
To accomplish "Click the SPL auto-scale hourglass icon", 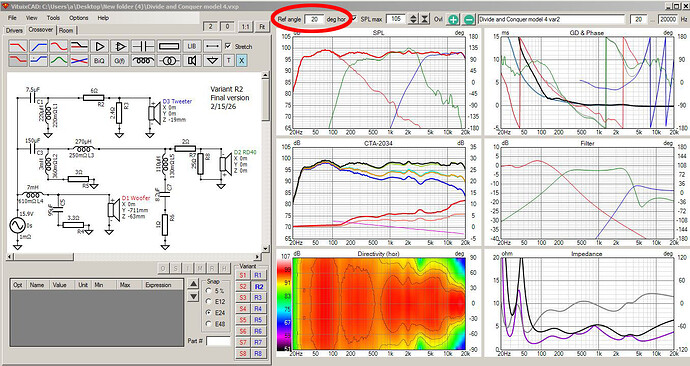I will pyautogui.click(x=424, y=19).
